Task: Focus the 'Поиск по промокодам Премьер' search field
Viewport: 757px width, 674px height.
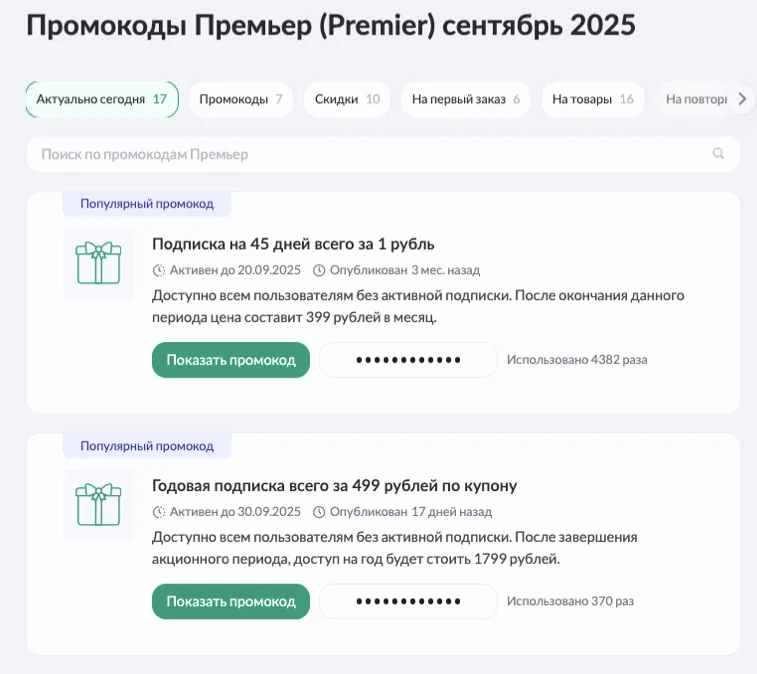Action: point(370,154)
